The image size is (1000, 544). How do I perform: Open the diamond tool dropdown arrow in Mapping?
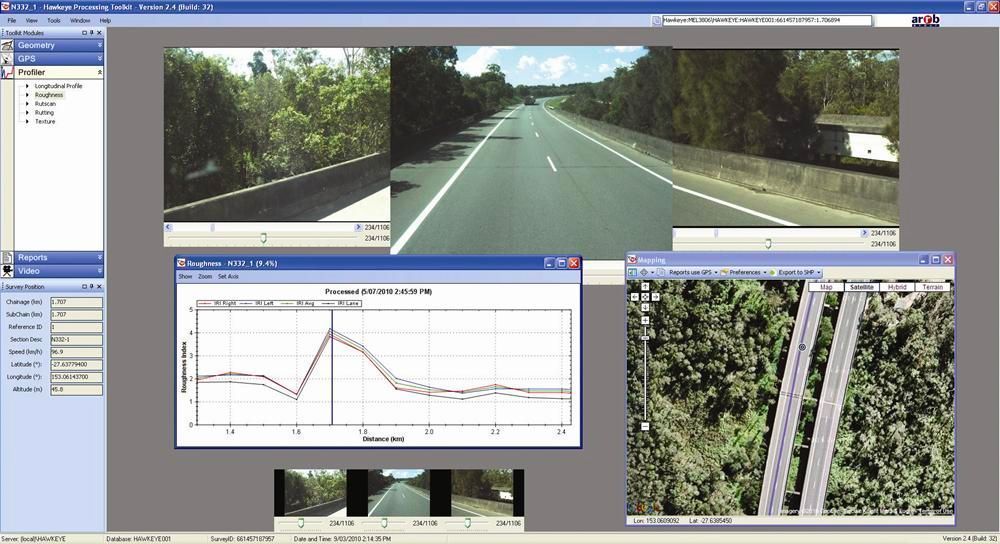coord(652,272)
